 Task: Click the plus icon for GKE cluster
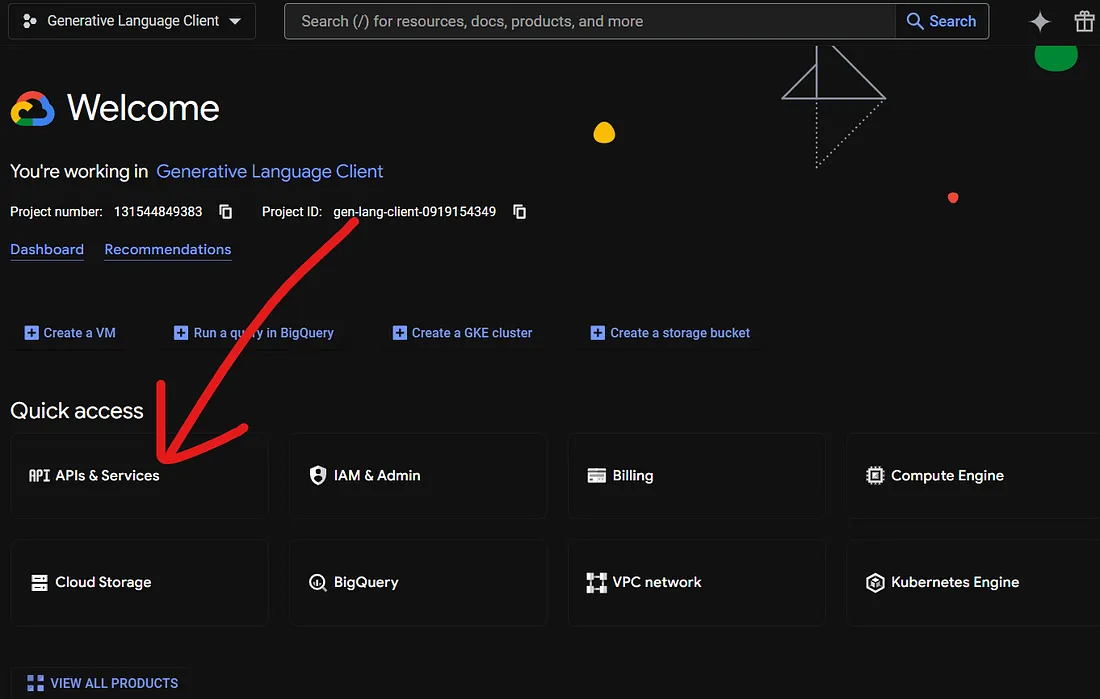pyautogui.click(x=400, y=333)
